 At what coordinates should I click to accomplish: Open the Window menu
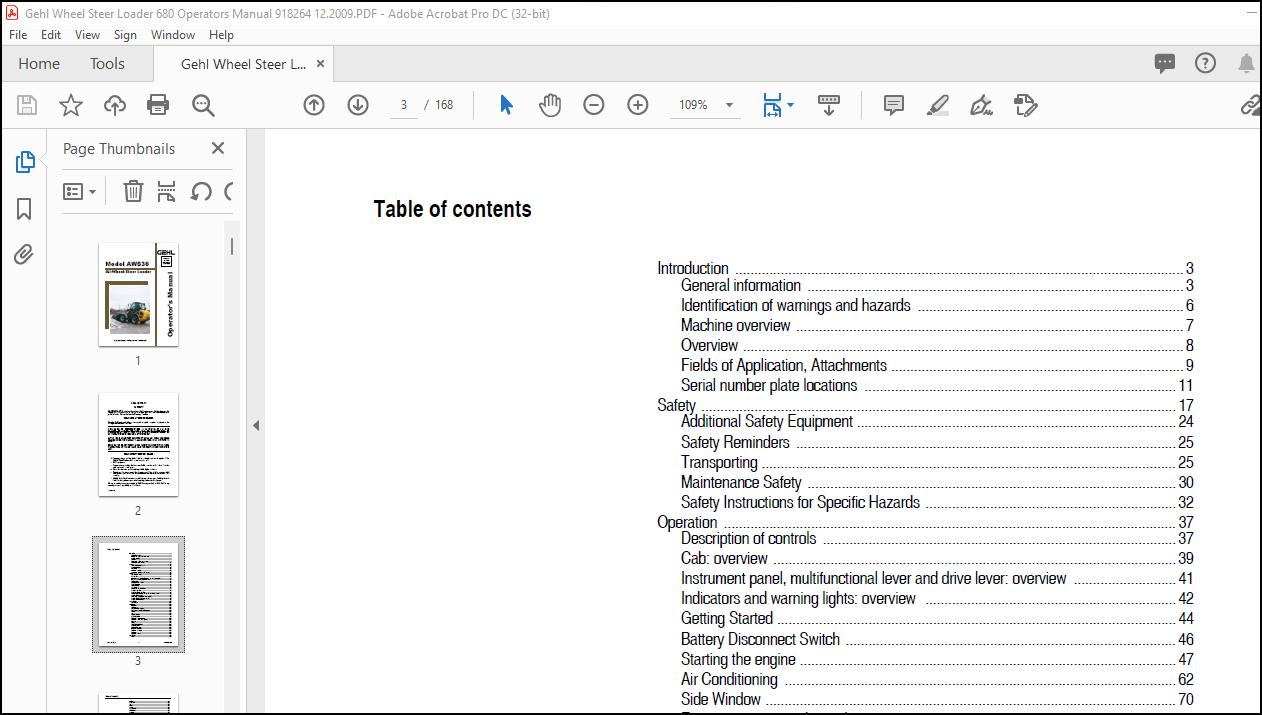pyautogui.click(x=173, y=34)
